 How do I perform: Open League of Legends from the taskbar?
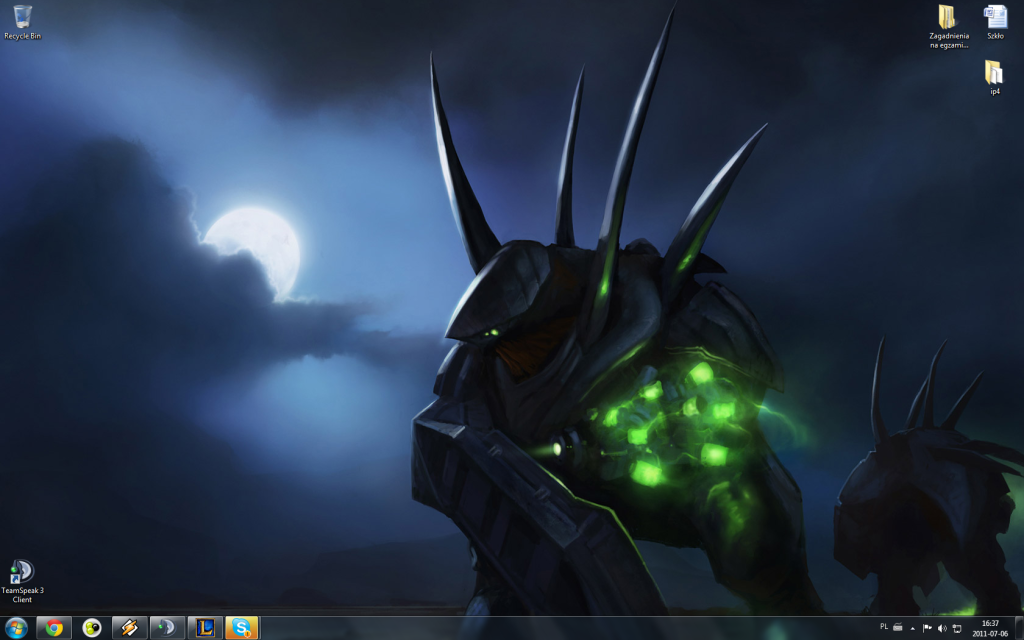(x=205, y=628)
